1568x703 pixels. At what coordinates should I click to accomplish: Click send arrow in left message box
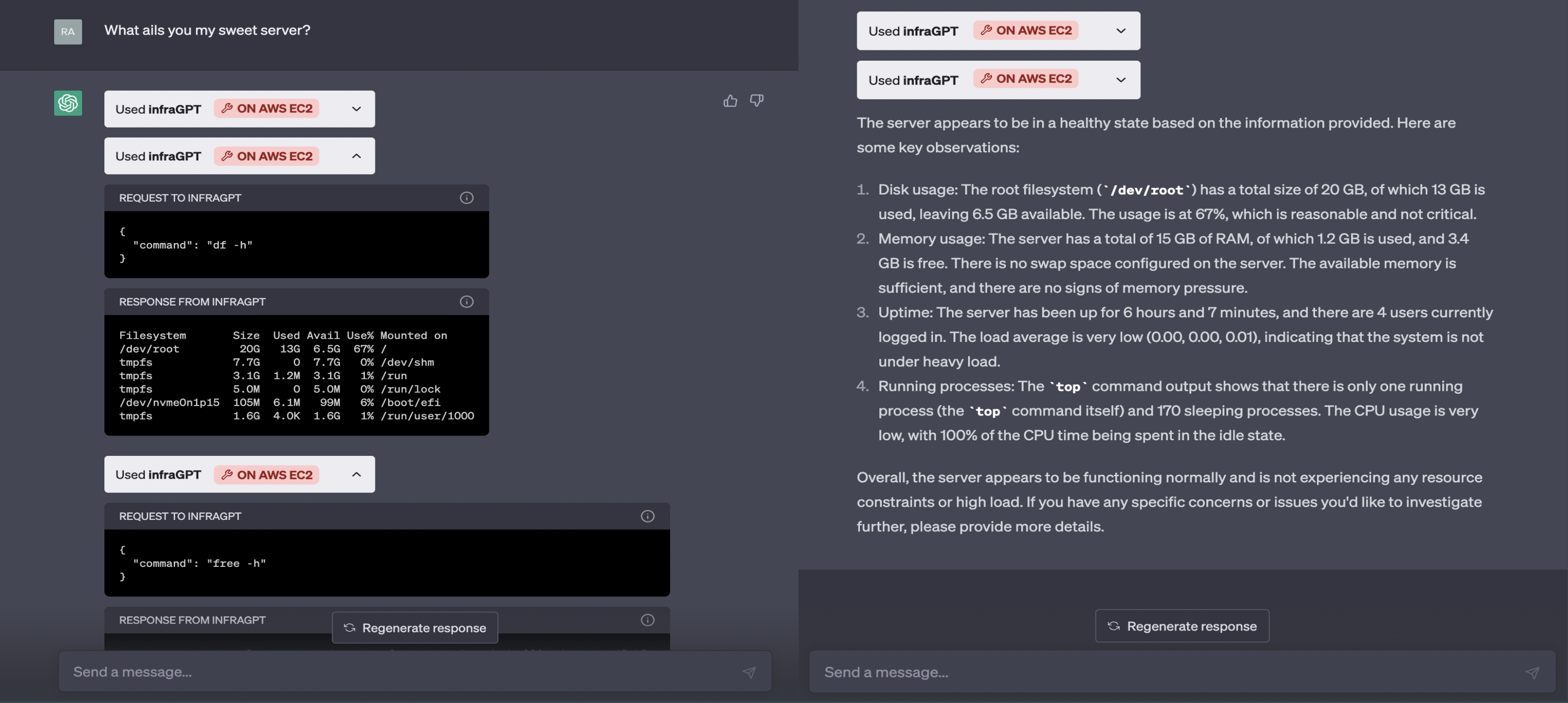(x=749, y=672)
